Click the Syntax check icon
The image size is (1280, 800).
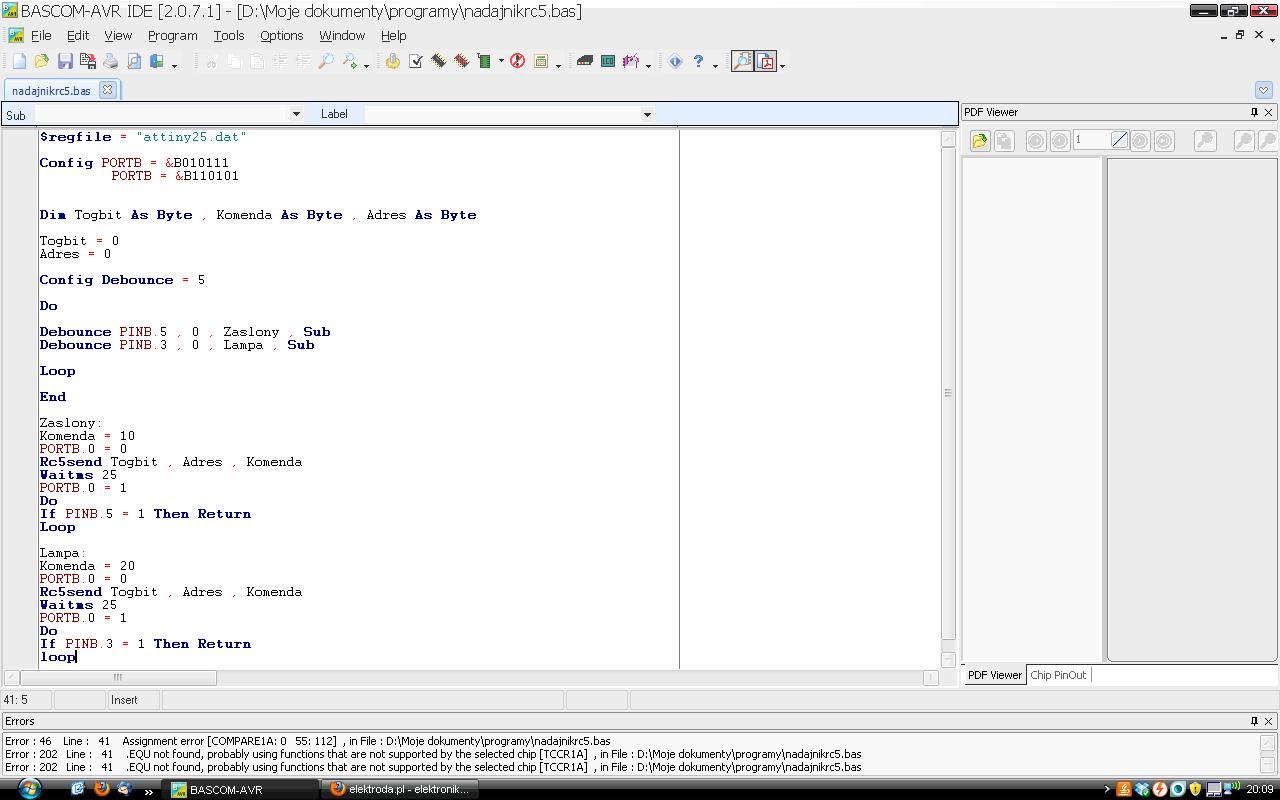click(x=416, y=62)
